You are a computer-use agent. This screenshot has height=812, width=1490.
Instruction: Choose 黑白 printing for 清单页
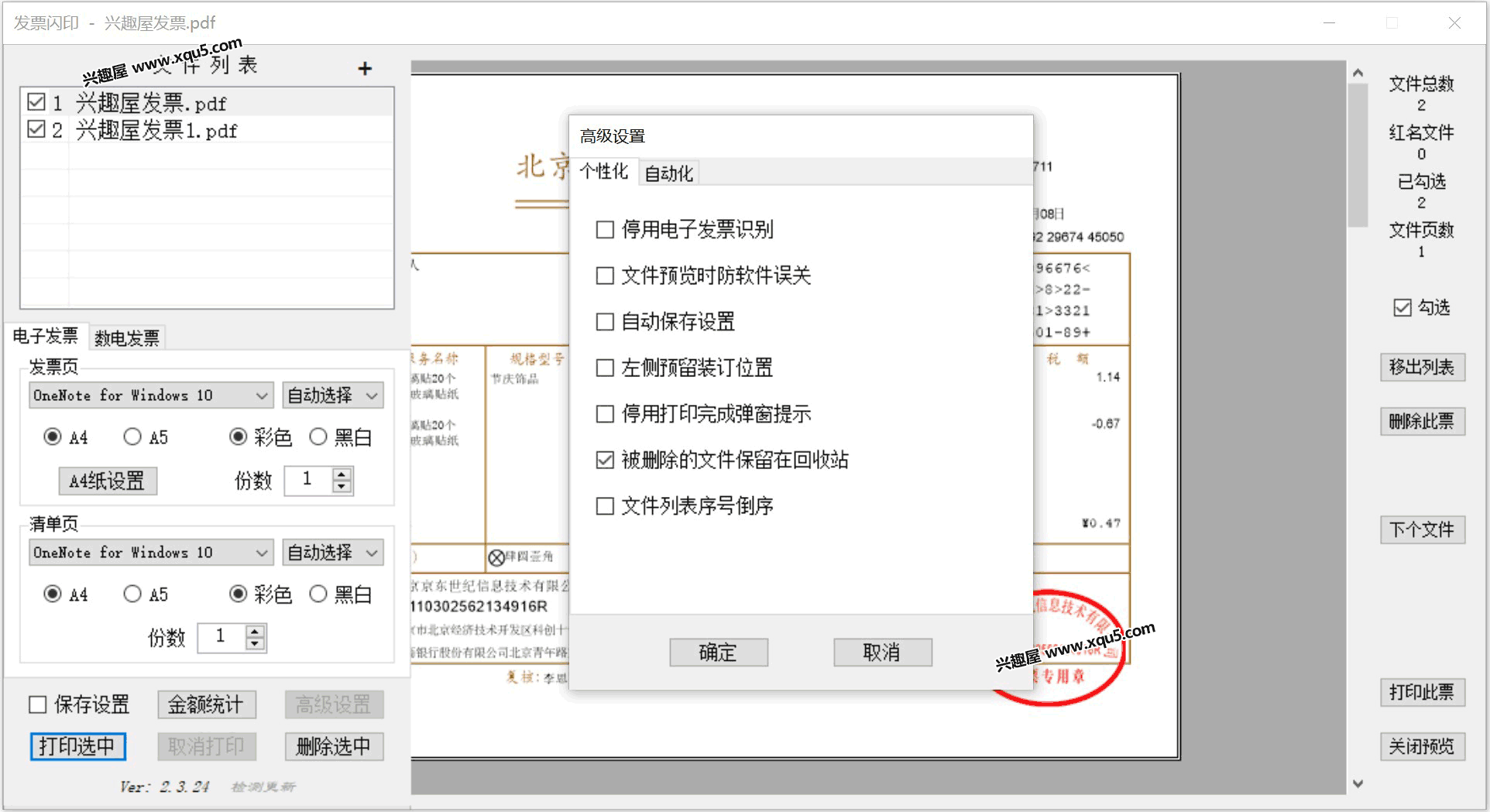[318, 594]
